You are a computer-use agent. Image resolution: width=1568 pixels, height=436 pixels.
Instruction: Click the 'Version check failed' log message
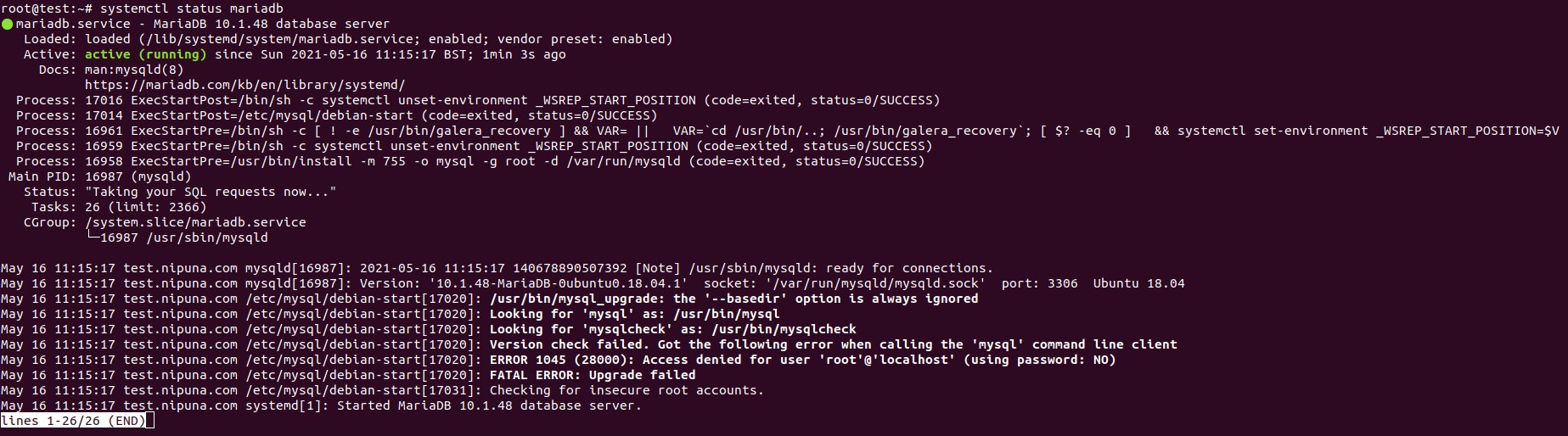834,344
